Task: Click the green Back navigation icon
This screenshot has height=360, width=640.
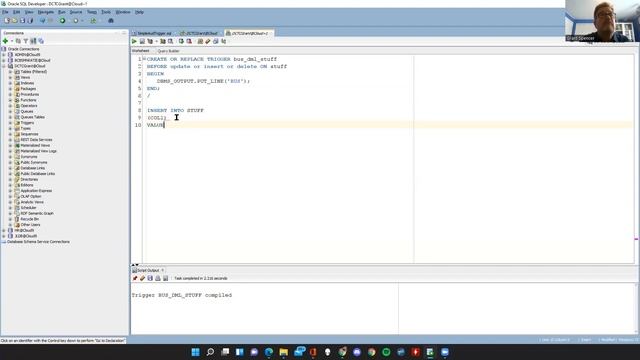Action: click(62, 20)
